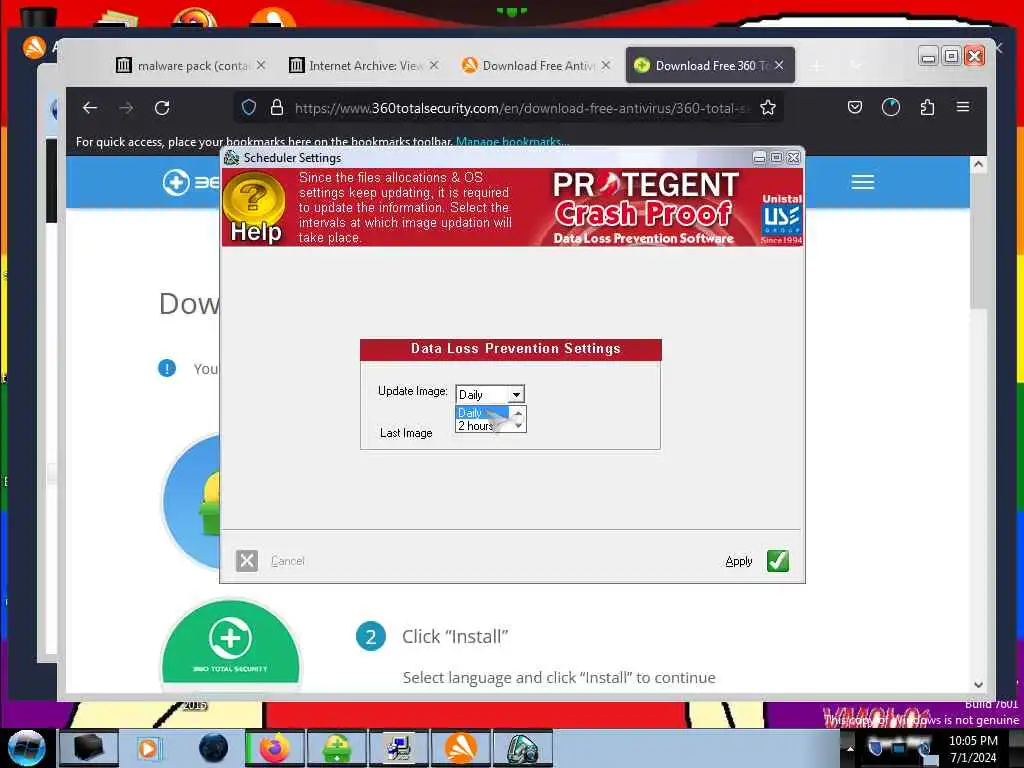Screen dimensions: 1024x768
Task: Open the Firefox hamburger application menu
Action: point(963,106)
